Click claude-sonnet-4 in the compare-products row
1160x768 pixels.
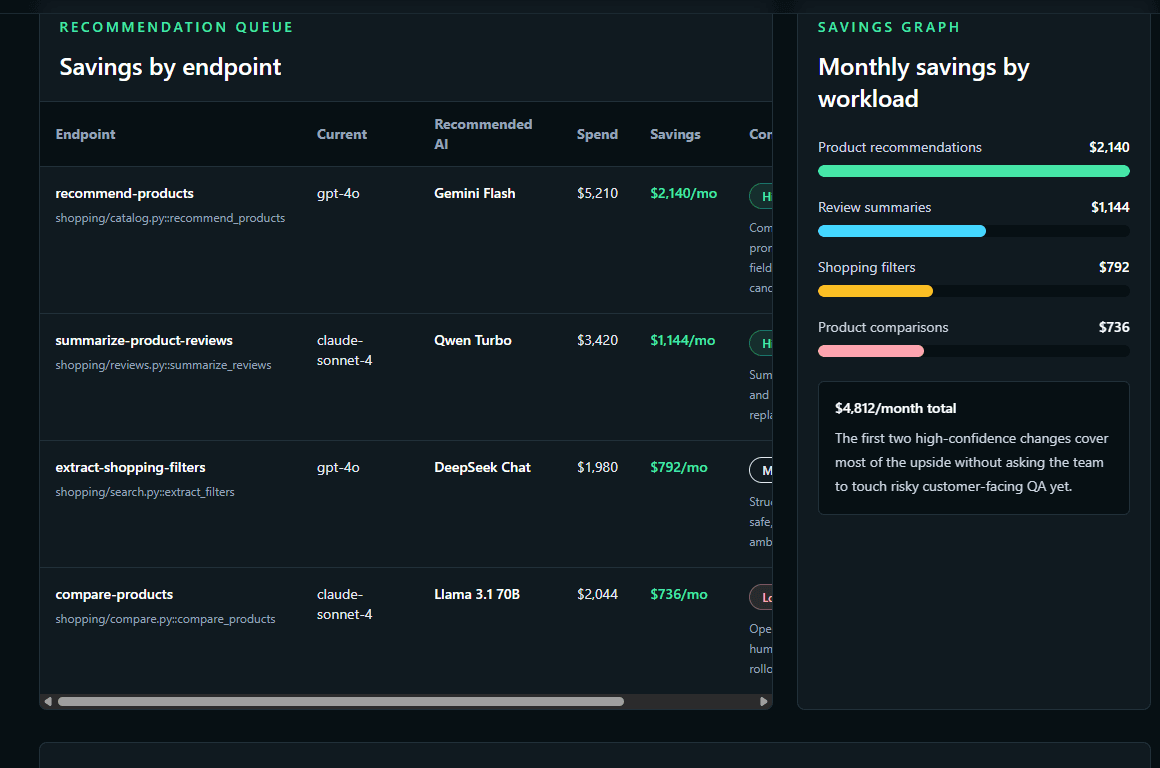345,604
